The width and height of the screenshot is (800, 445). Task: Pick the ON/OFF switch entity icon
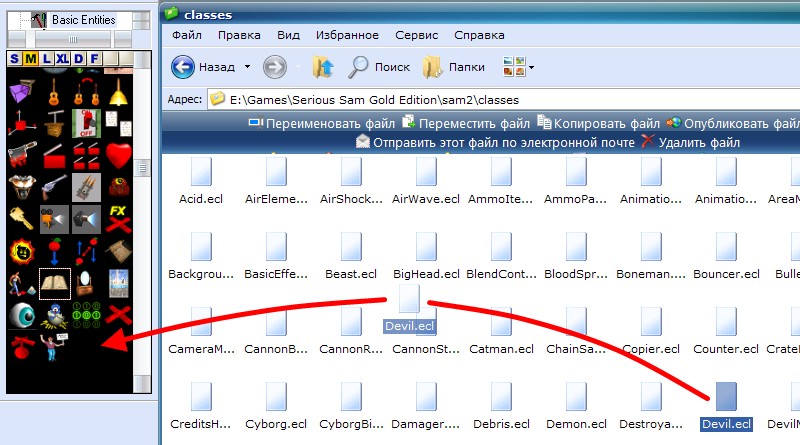point(86,123)
